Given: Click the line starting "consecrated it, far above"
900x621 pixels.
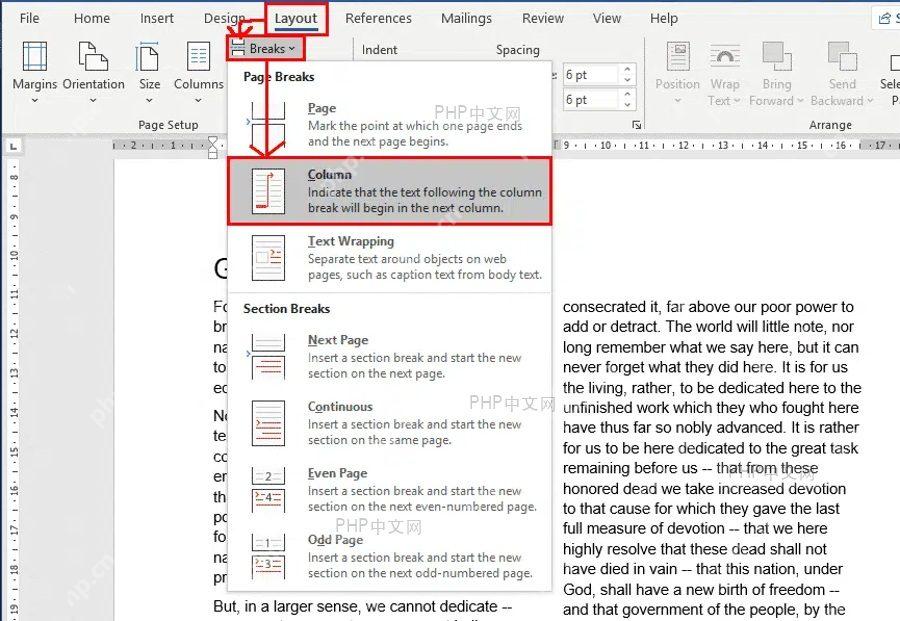Looking at the screenshot, I should (708, 307).
